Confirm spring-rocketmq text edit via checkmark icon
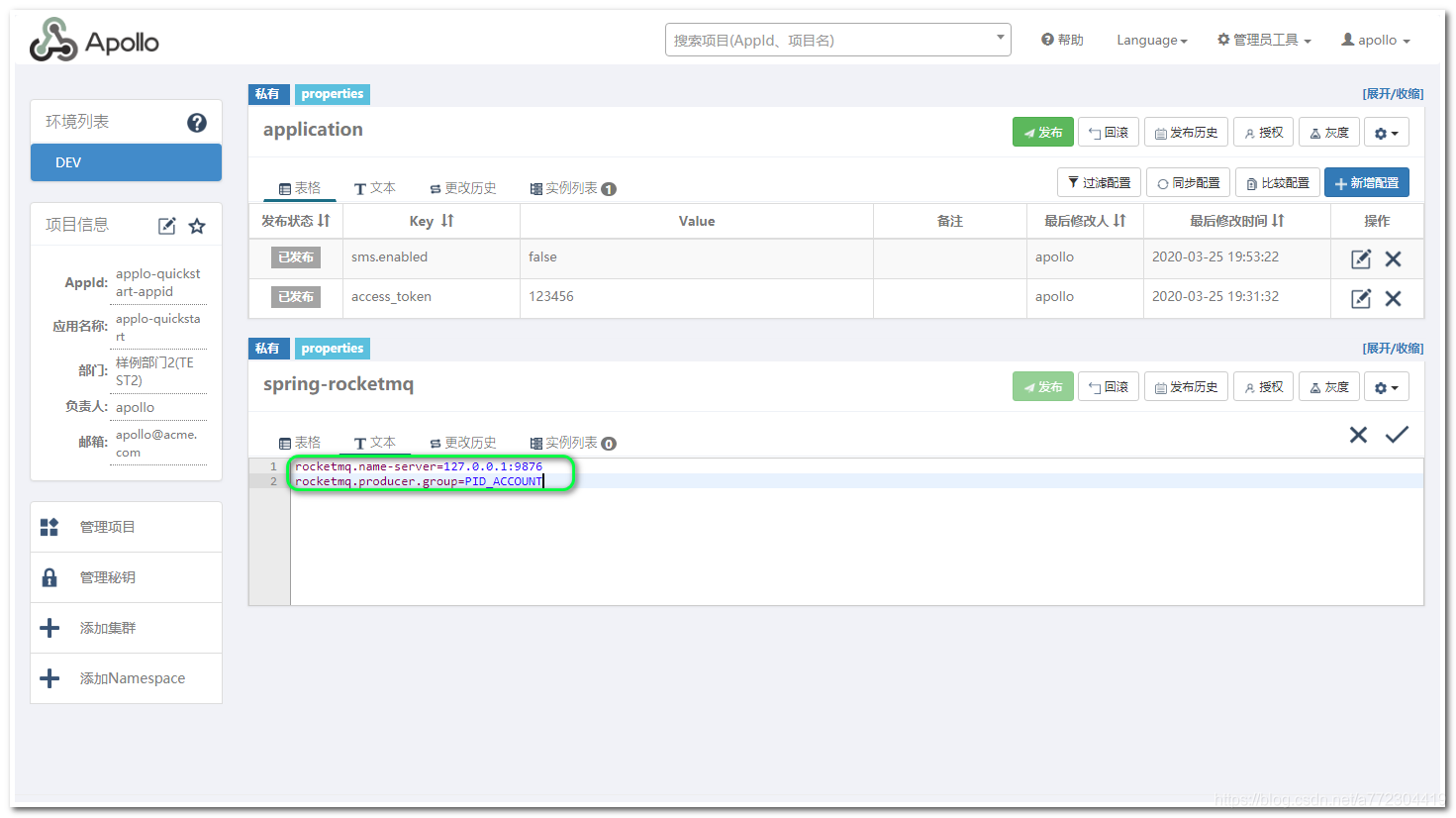The width and height of the screenshot is (1456, 818). tap(1396, 434)
